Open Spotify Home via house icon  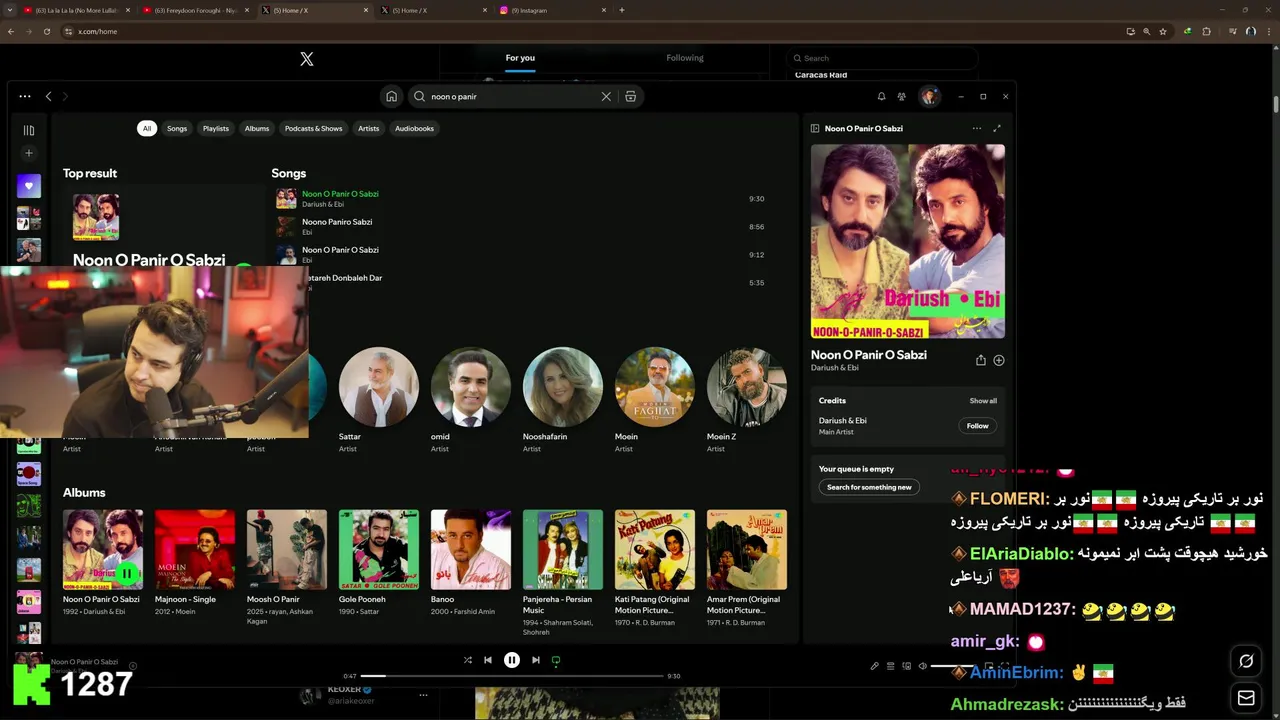(x=392, y=96)
